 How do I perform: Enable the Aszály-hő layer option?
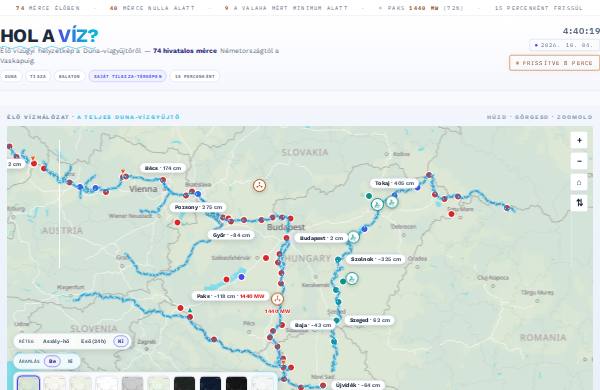[x=56, y=341]
